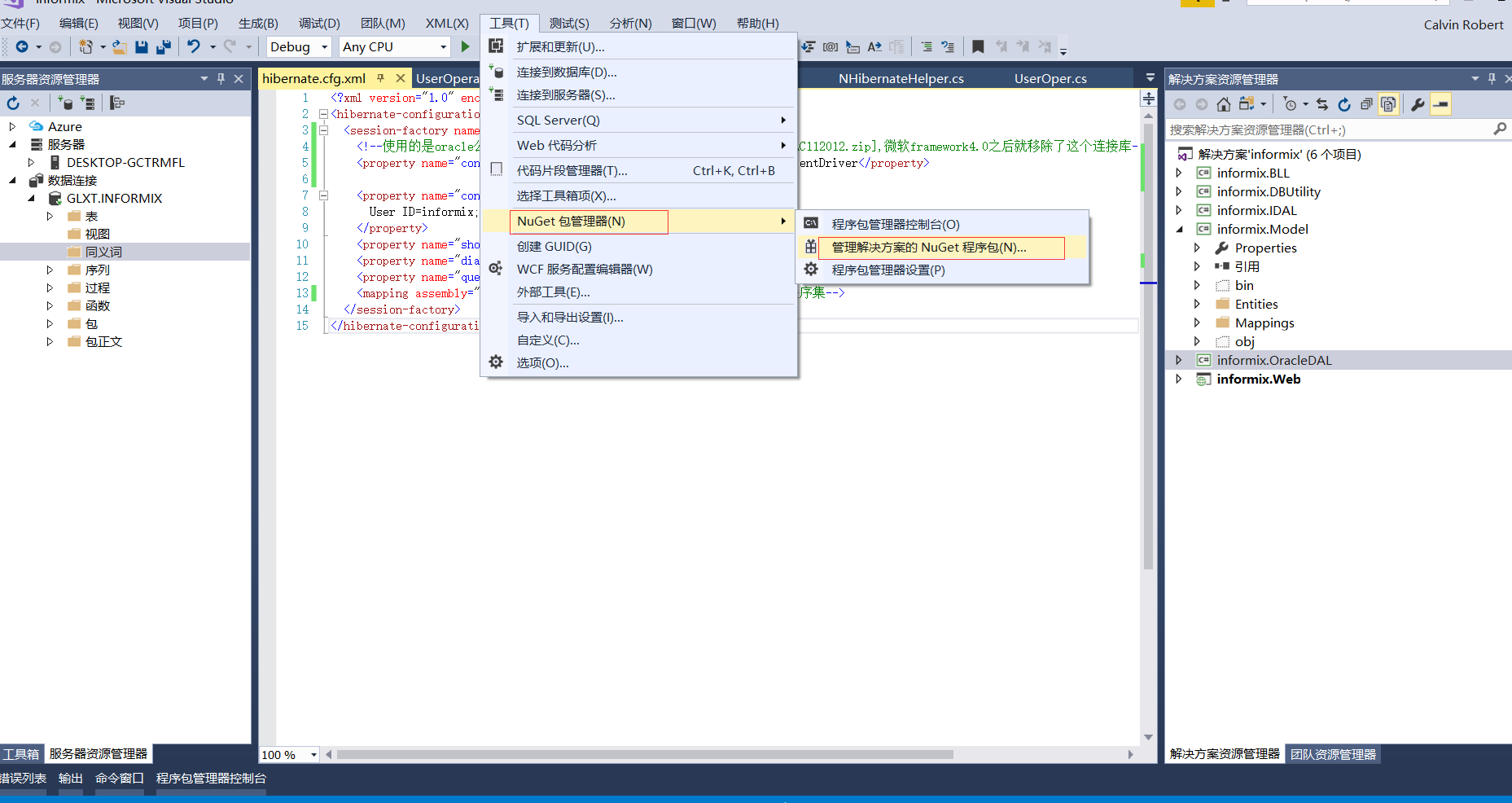The height and width of the screenshot is (803, 1512).
Task: Open the 错误列表 bottom panel tab
Action: (x=23, y=778)
